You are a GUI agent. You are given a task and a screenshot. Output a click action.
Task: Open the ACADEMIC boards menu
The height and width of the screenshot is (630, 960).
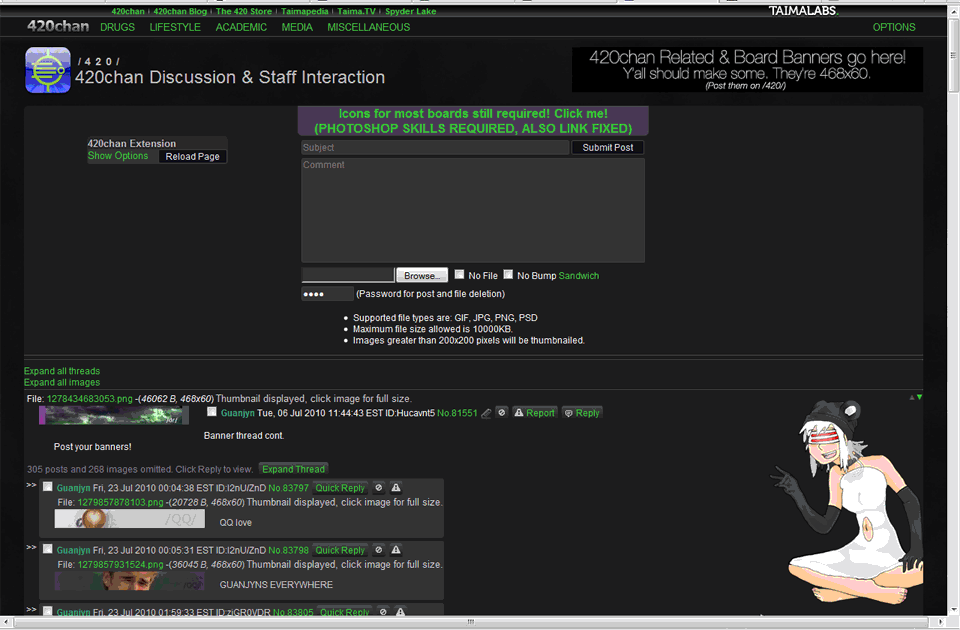click(241, 27)
